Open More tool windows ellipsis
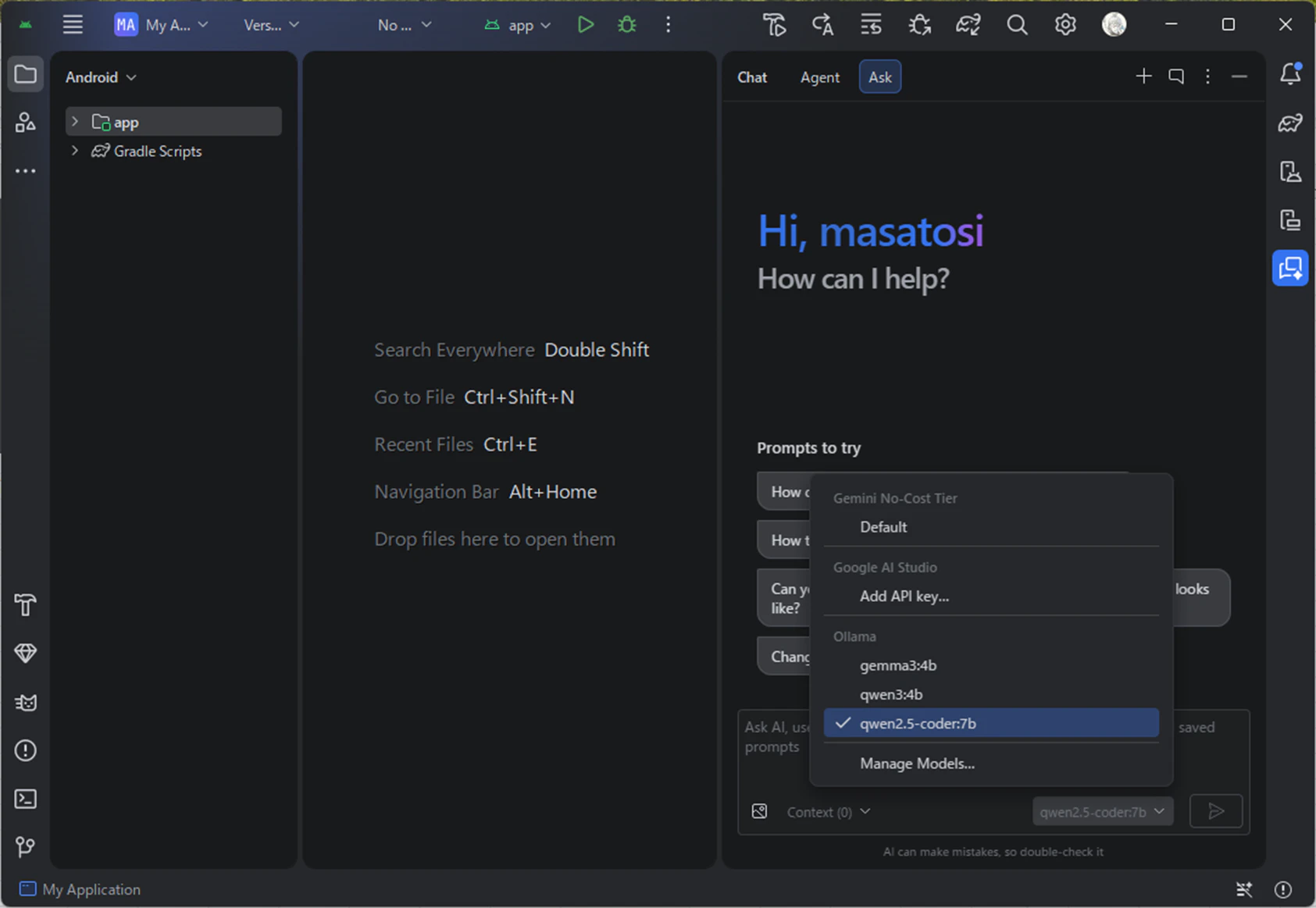Image resolution: width=1316 pixels, height=908 pixels. [26, 171]
